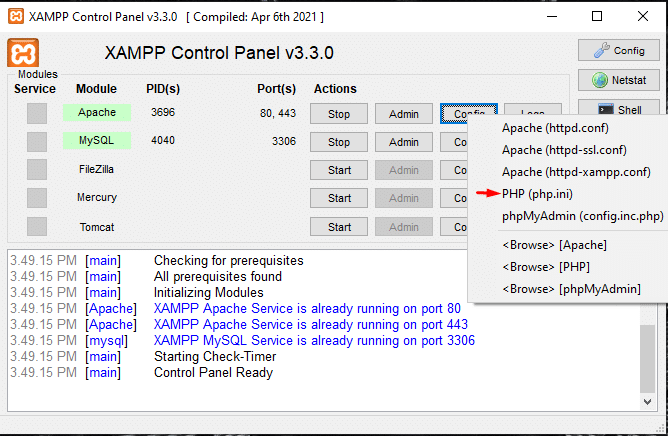This screenshot has width=668, height=436.
Task: Click log line 'Initializing Modules'
Action: [x=208, y=292]
